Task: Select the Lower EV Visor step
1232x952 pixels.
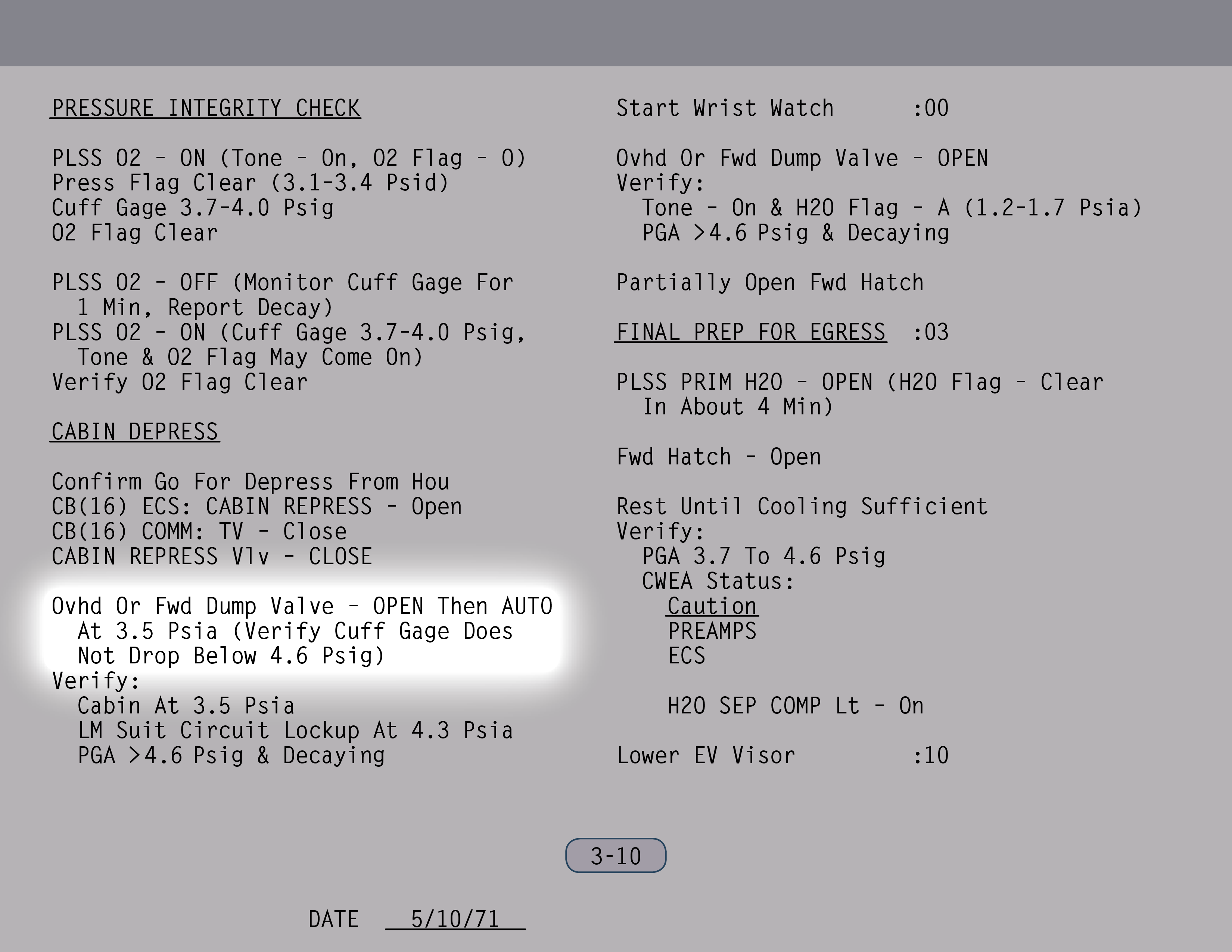Action: pyautogui.click(x=706, y=756)
